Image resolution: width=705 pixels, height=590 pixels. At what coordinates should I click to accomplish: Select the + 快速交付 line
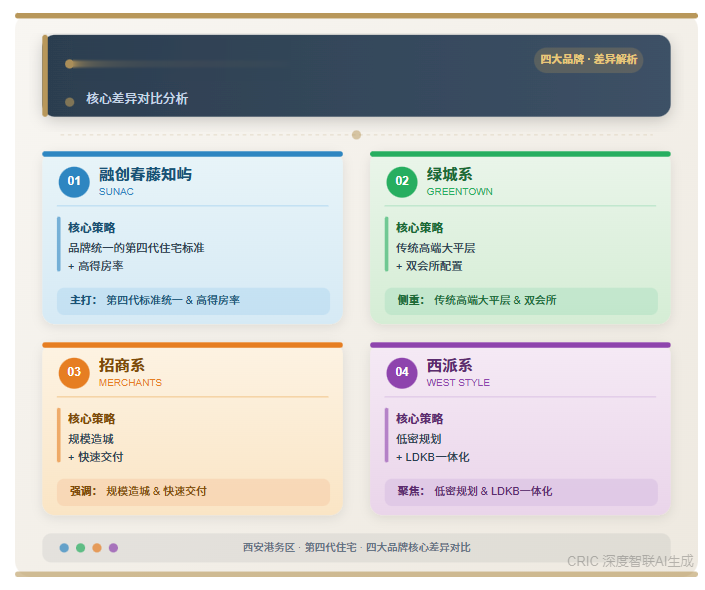pos(96,457)
